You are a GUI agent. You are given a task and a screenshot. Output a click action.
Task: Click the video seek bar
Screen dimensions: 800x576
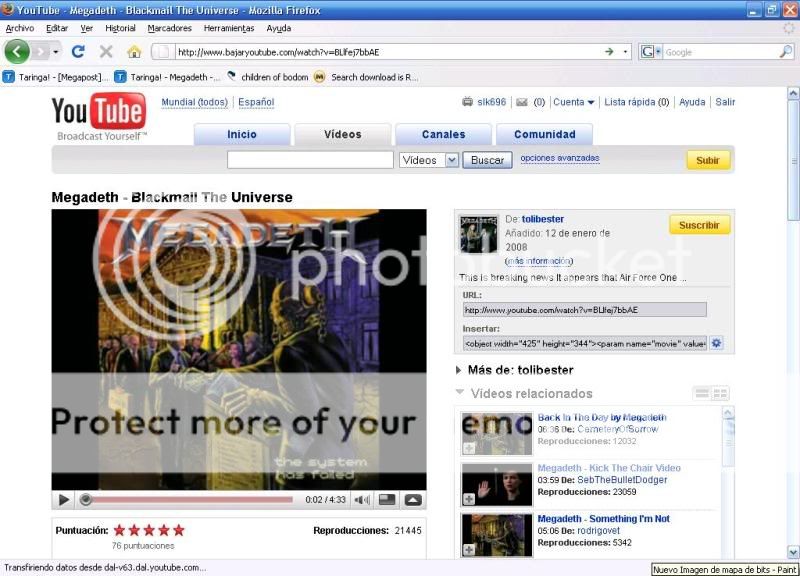187,500
